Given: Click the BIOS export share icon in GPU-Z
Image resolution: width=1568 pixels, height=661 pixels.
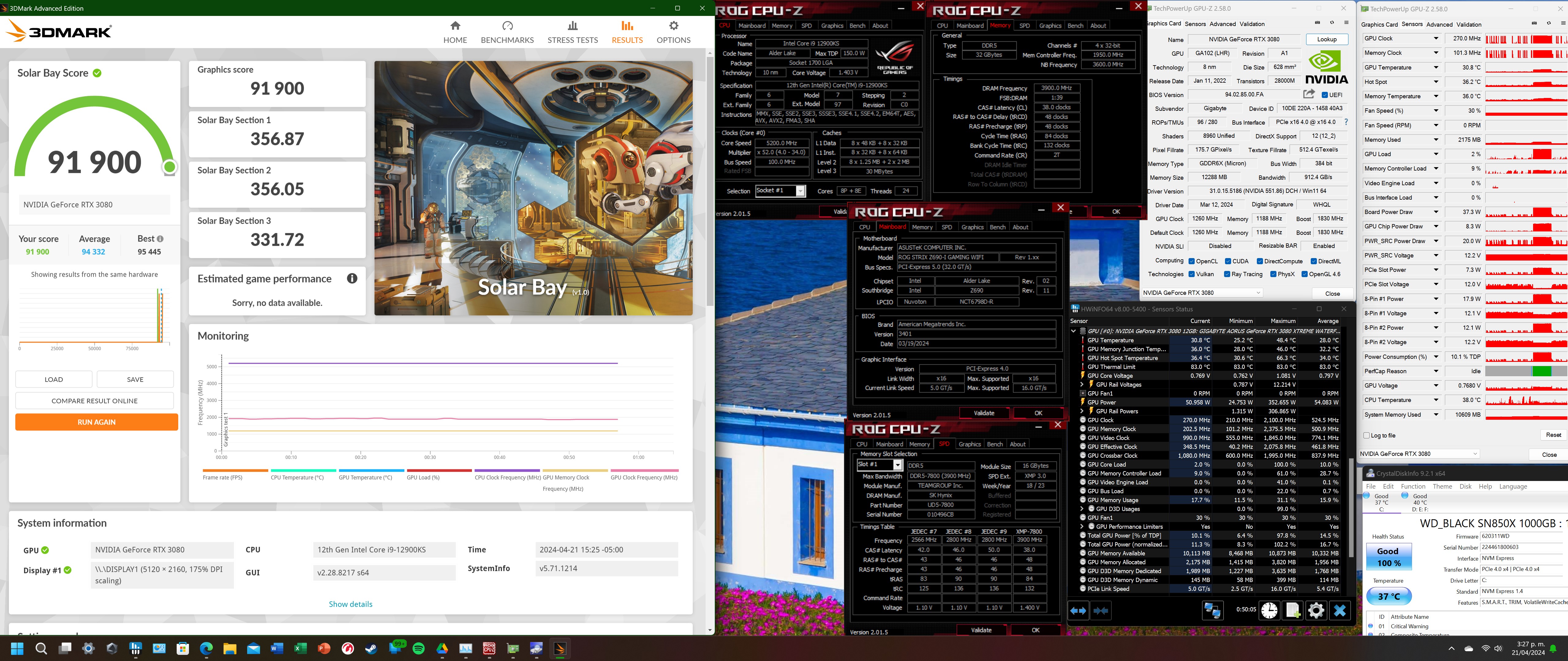Looking at the screenshot, I should pos(1309,94).
